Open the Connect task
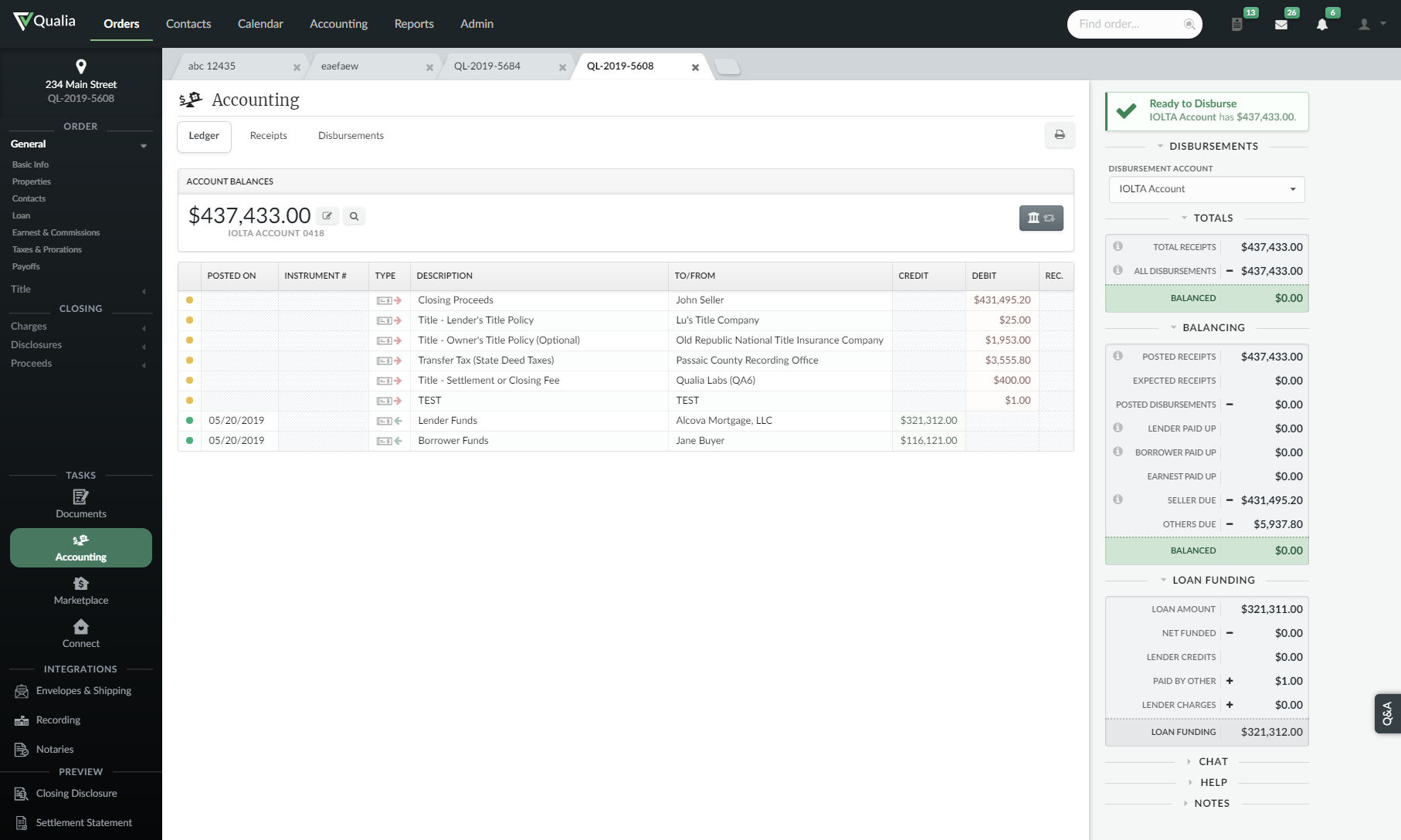The height and width of the screenshot is (840, 1401). pyautogui.click(x=81, y=634)
